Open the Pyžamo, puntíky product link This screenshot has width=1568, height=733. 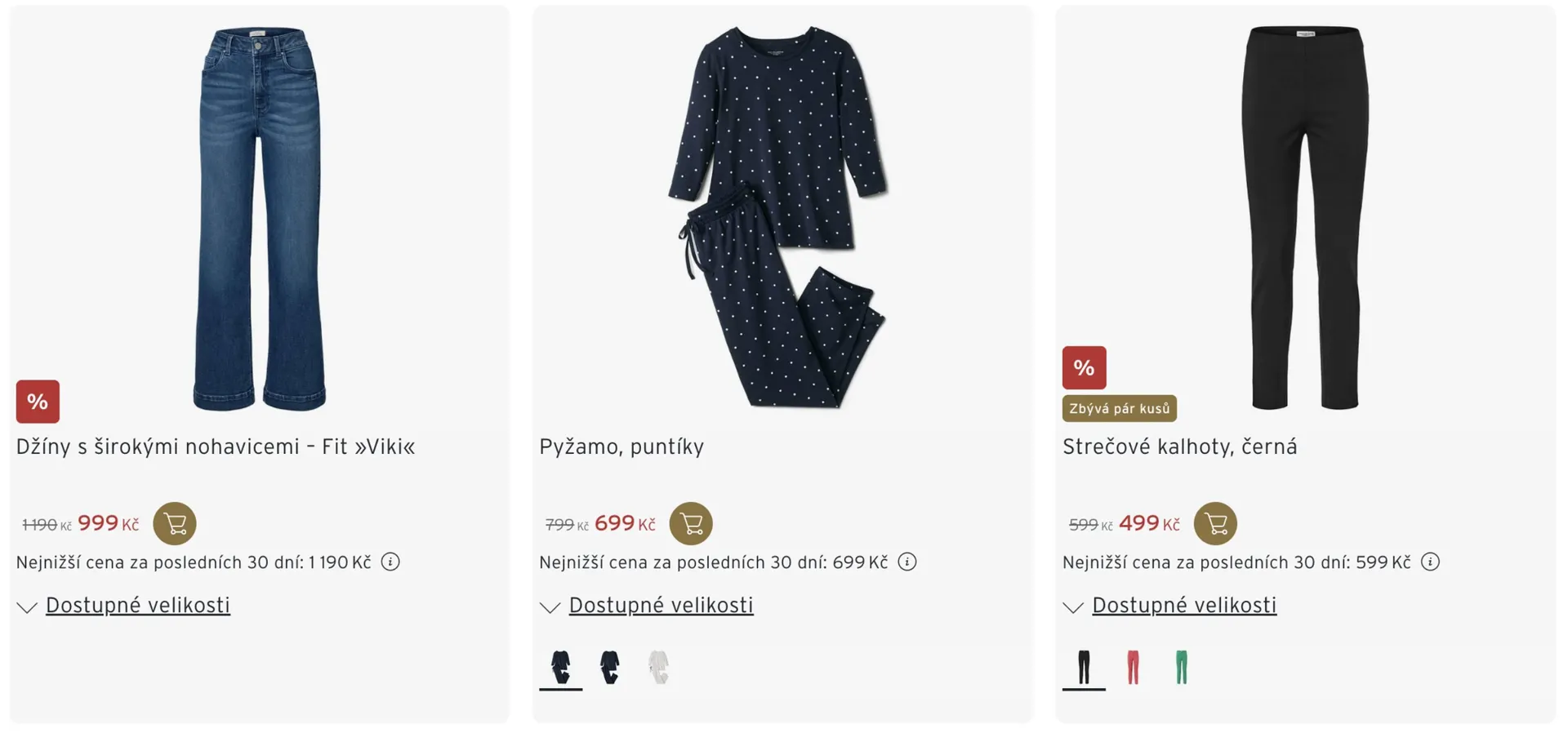click(x=621, y=446)
